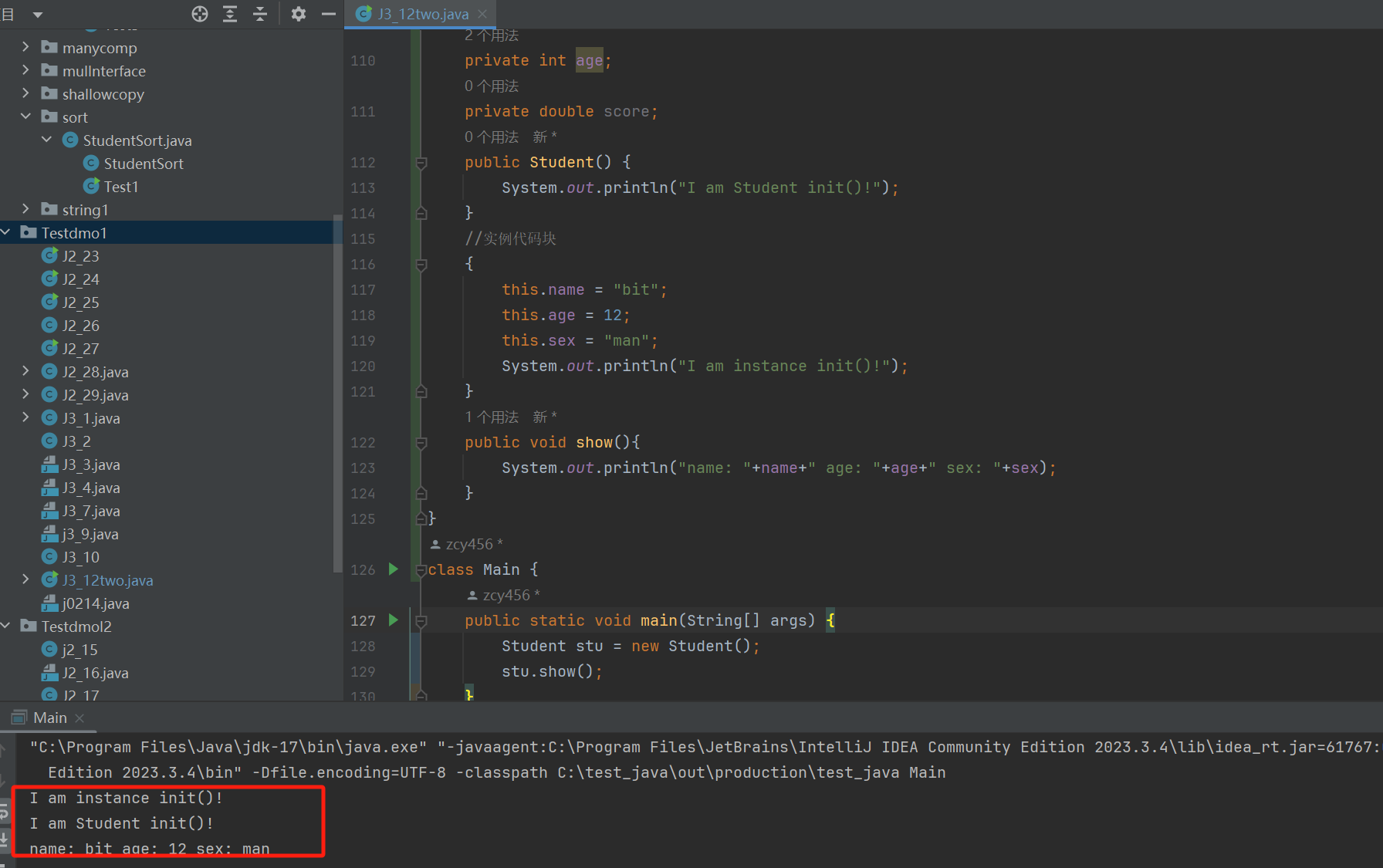
Task: Click the Expand All toolbar icon
Action: point(230,14)
